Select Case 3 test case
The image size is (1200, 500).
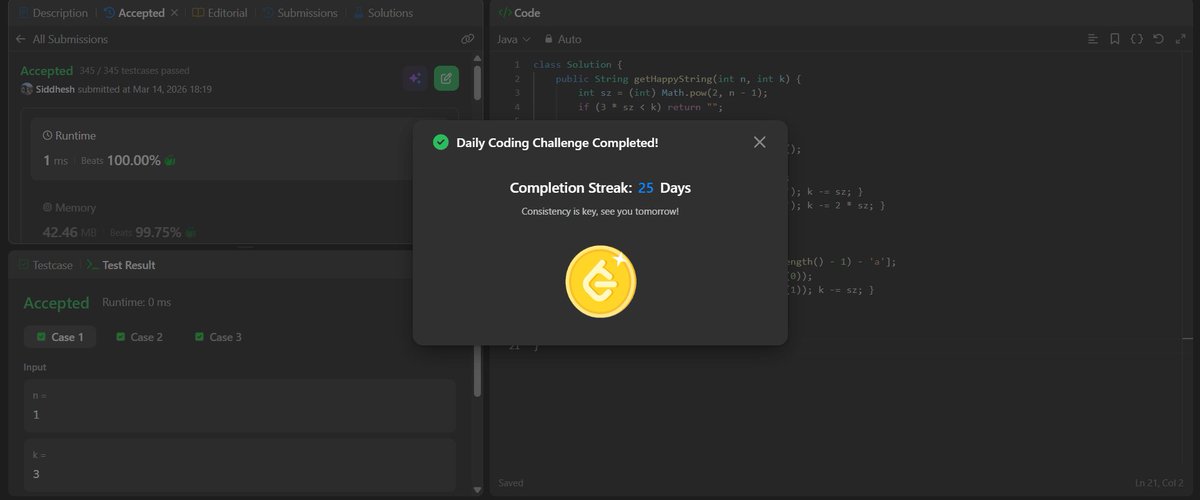pos(218,337)
